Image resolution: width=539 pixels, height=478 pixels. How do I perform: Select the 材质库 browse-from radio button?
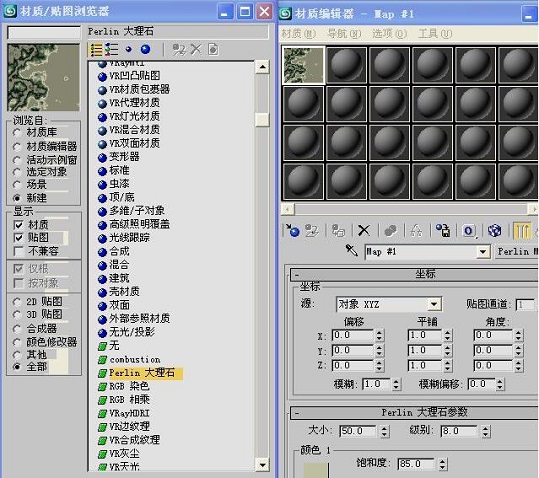pyautogui.click(x=16, y=132)
